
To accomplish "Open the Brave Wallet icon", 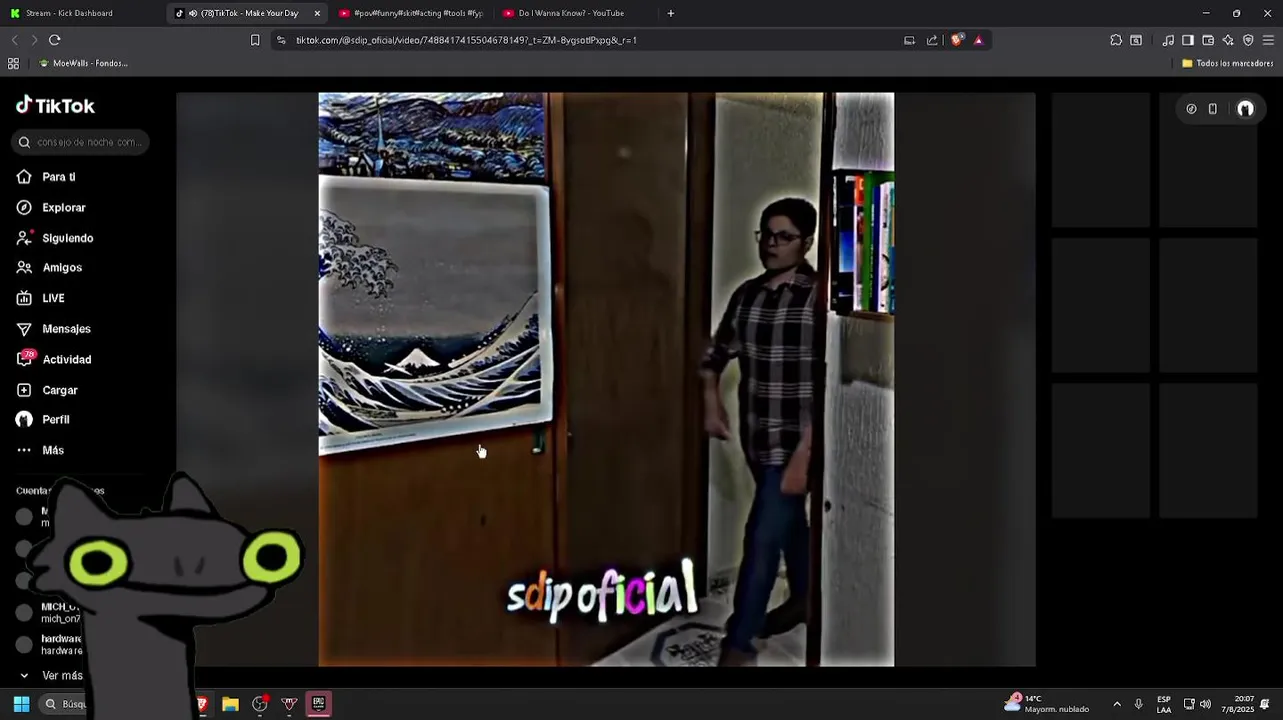I will click(x=1208, y=40).
